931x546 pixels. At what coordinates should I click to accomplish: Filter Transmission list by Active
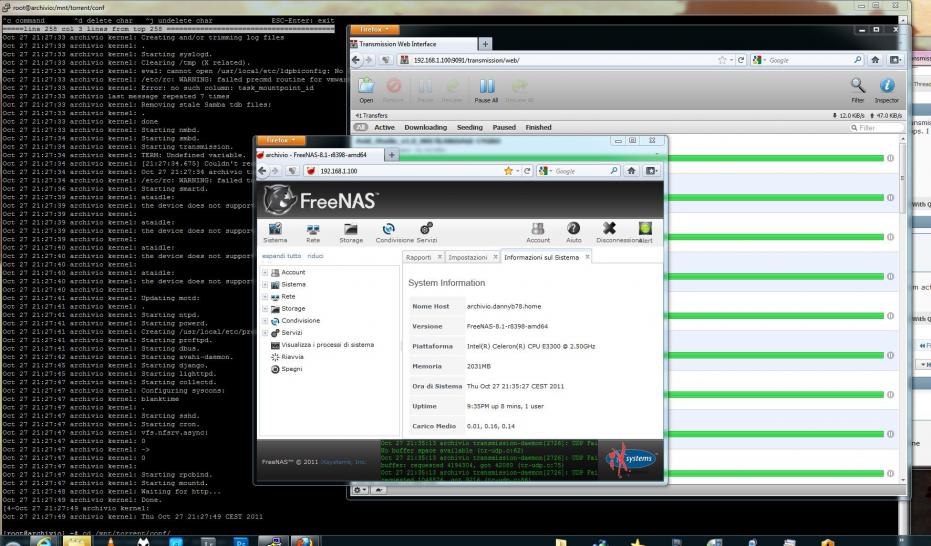coord(384,127)
